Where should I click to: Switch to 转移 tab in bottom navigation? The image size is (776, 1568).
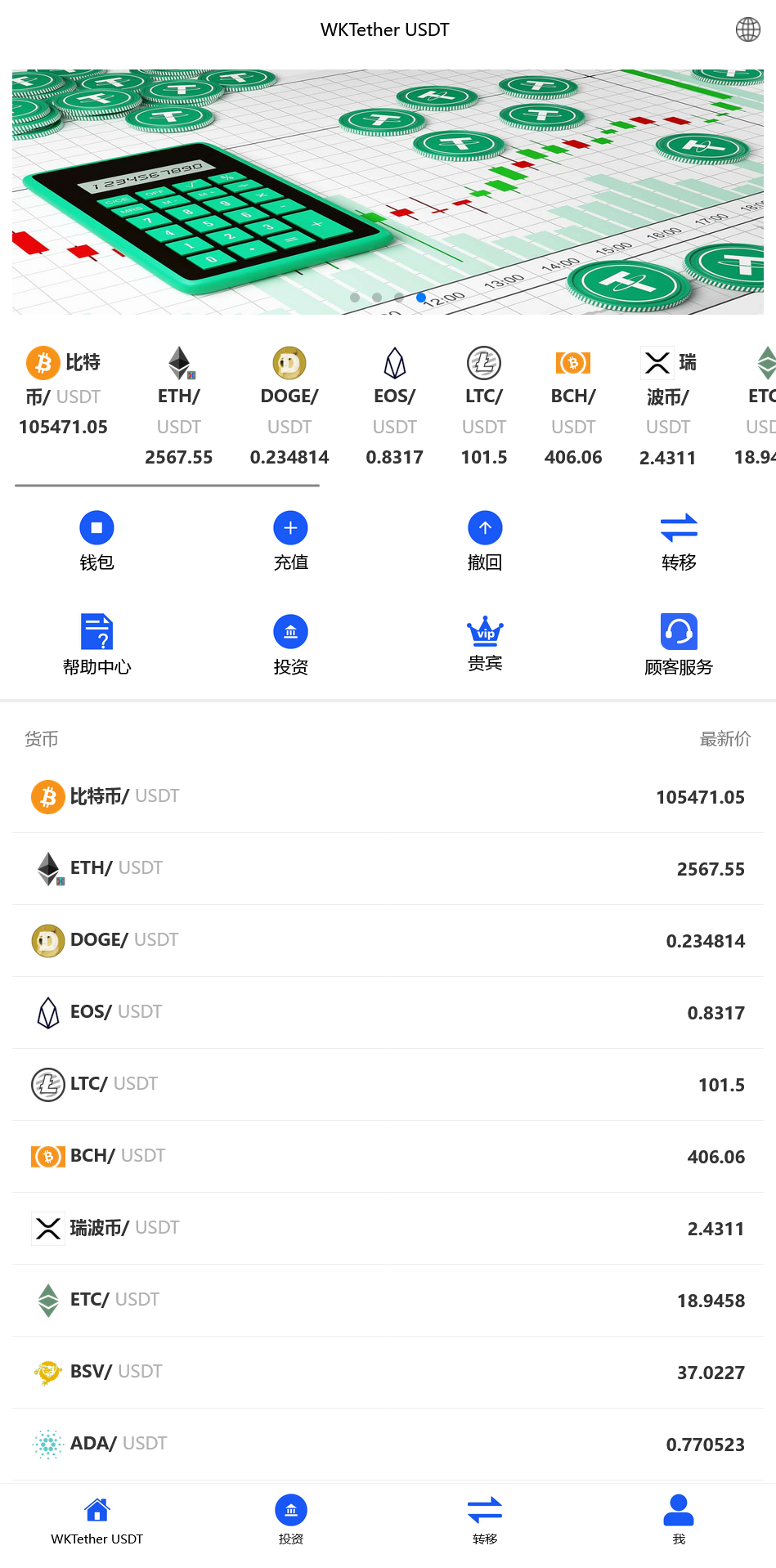click(x=485, y=1520)
